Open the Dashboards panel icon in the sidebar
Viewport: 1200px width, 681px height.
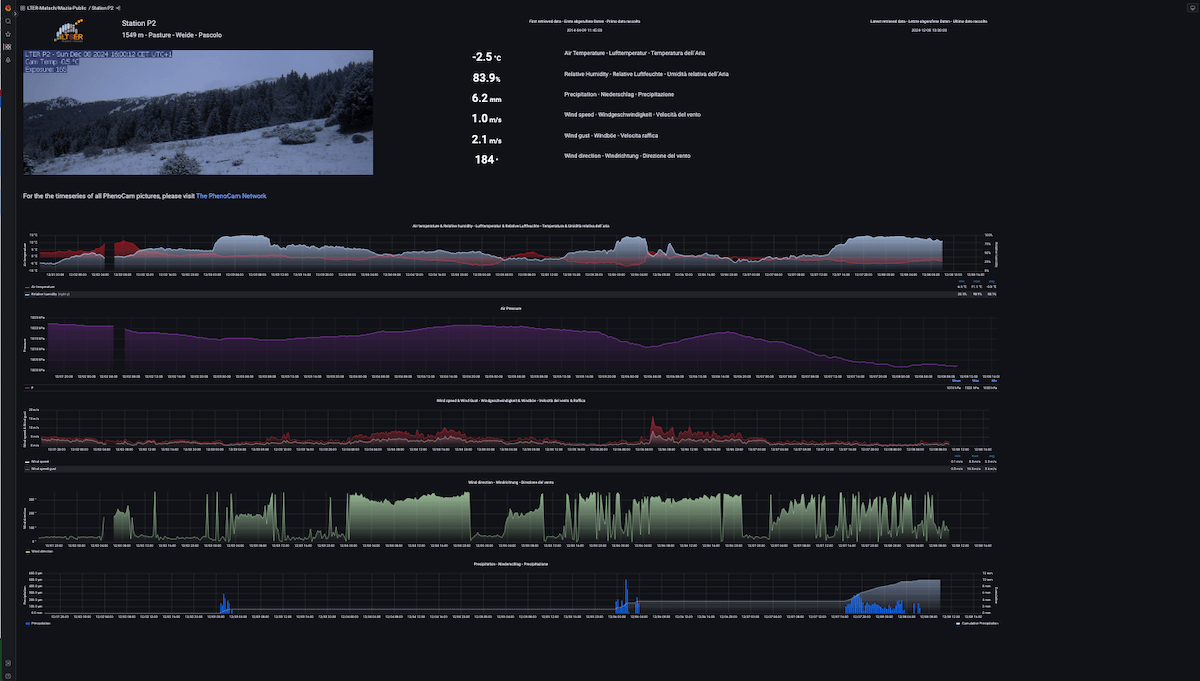click(7, 46)
